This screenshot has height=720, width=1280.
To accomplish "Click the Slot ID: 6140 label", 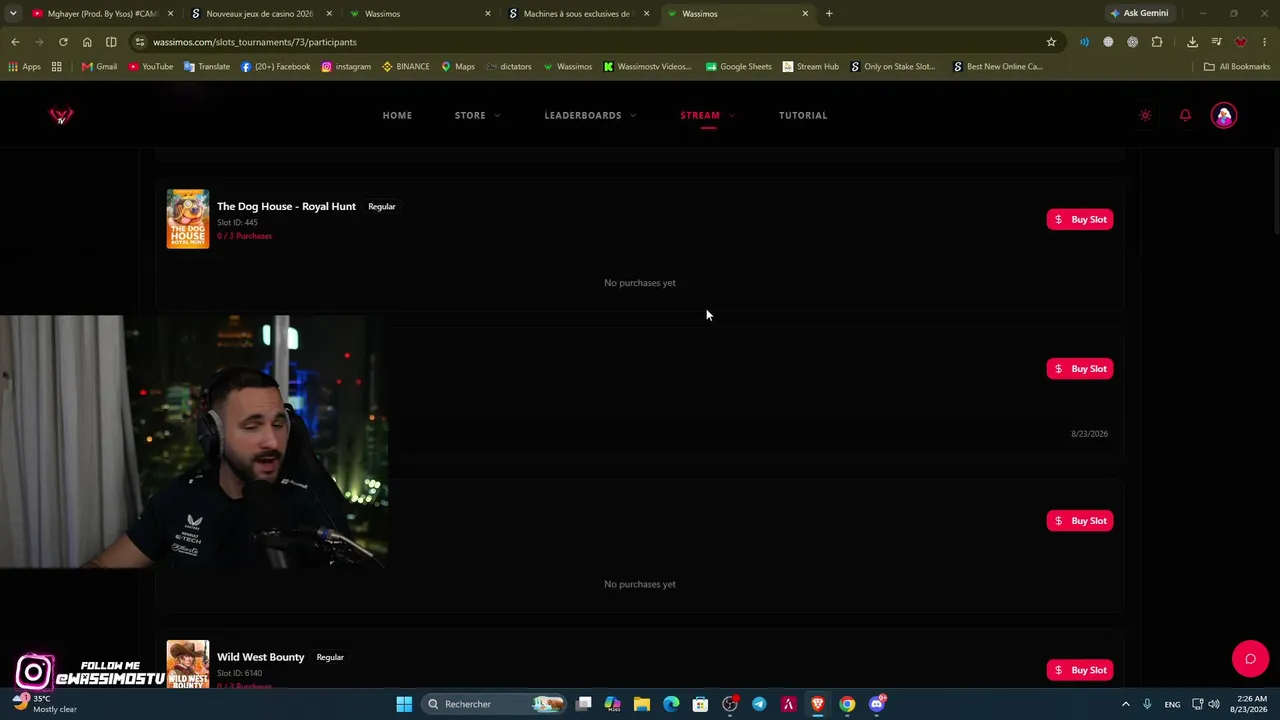I will [239, 673].
